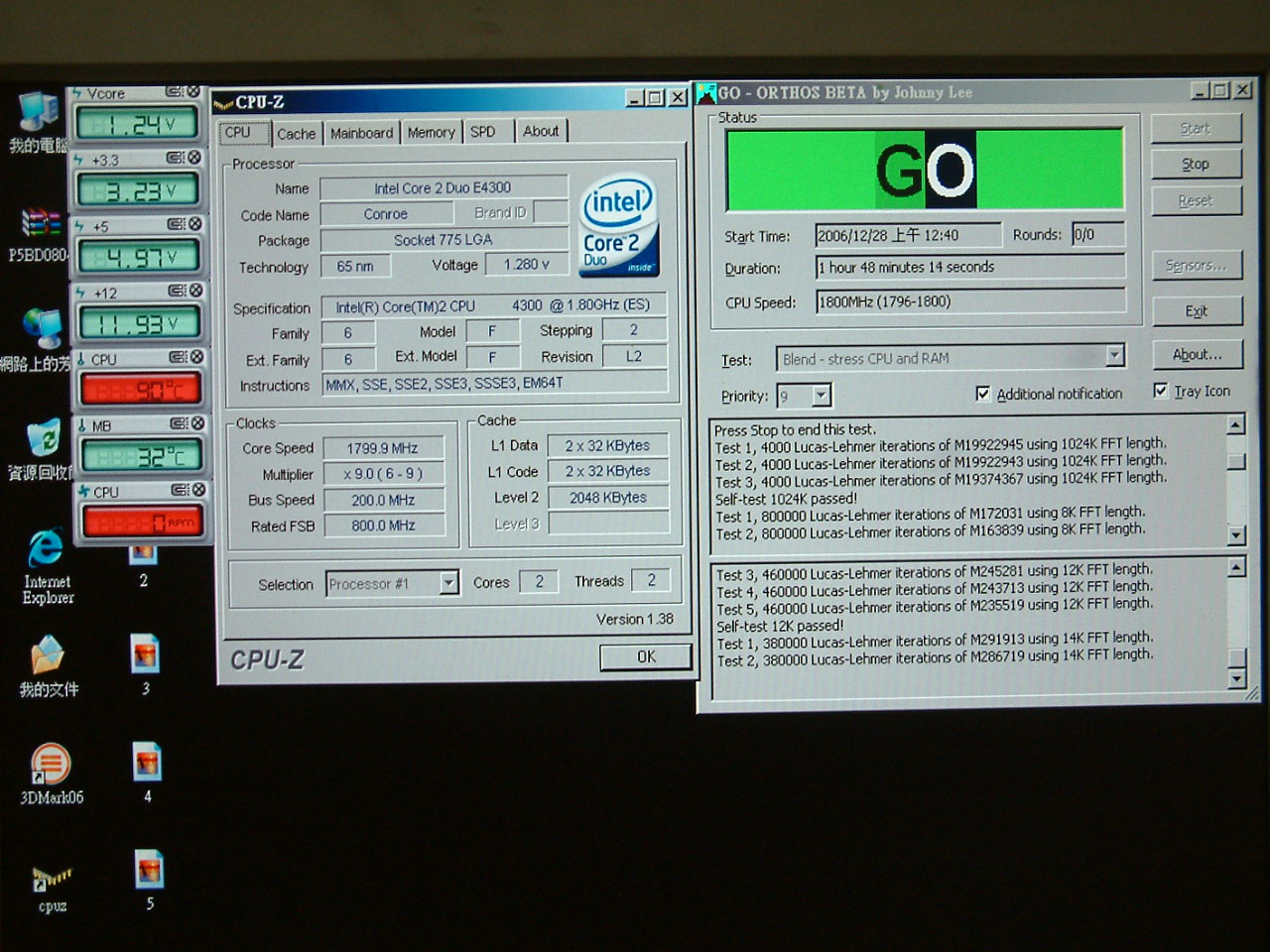Switch to Cache tab in CPU-Z
Image resolution: width=1270 pixels, height=952 pixels.
pos(296,133)
